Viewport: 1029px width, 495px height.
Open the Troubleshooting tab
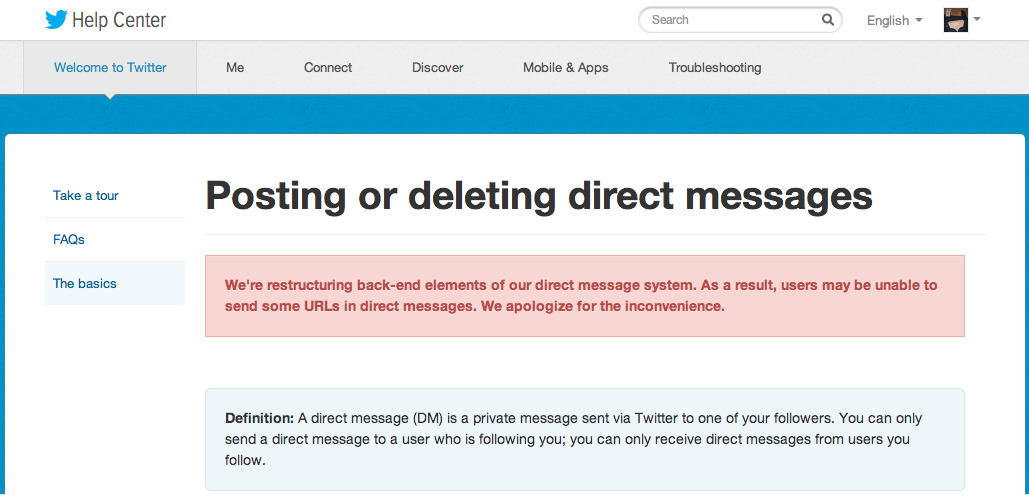pyautogui.click(x=715, y=68)
